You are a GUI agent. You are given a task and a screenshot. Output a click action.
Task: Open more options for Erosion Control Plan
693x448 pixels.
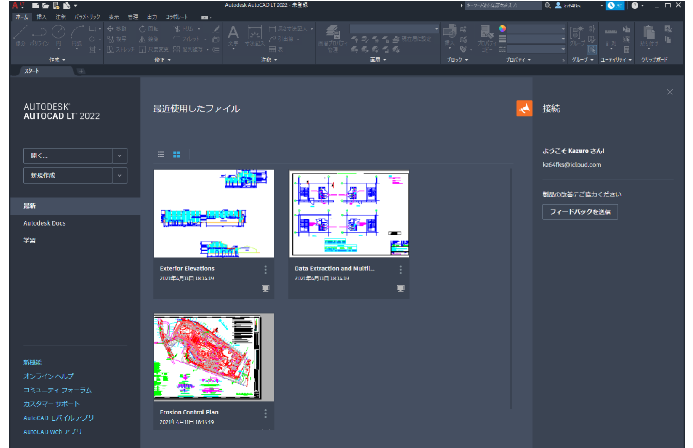(x=265, y=413)
